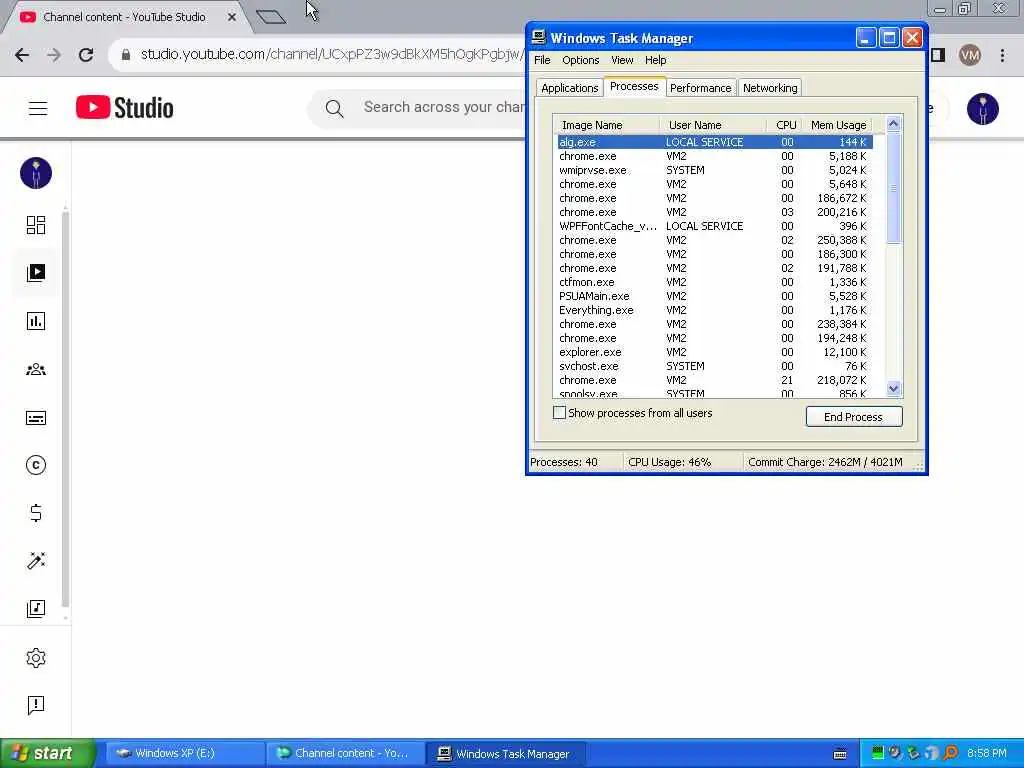
Task: Click the Chrome address bar URL
Action: (x=330, y=55)
